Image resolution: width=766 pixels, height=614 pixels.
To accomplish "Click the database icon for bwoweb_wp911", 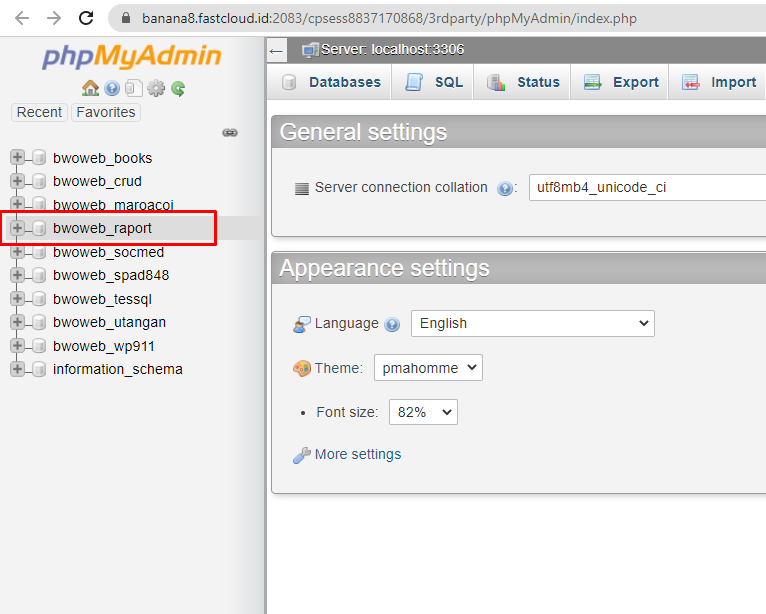I will 39,346.
